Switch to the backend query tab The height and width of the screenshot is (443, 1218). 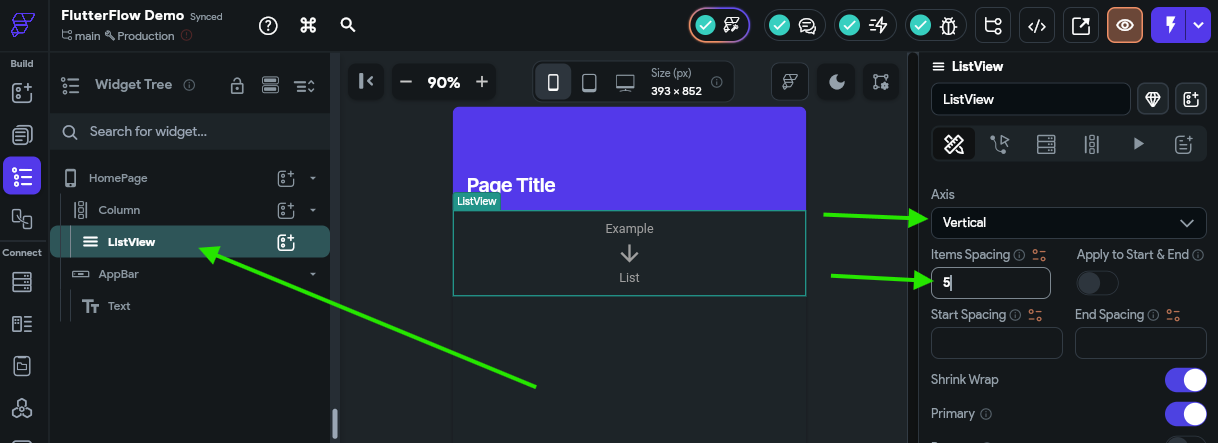(1046, 144)
